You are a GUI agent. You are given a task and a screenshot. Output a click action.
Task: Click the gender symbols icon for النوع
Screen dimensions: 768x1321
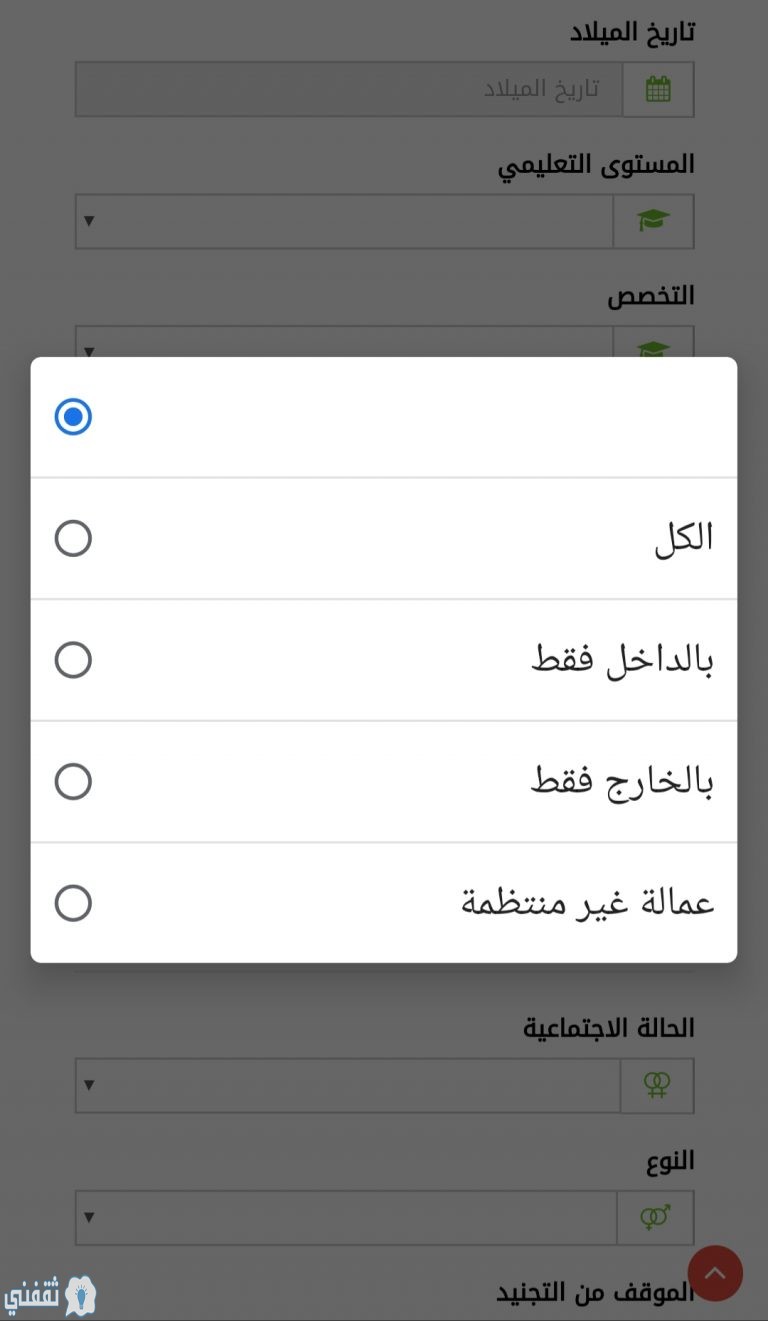click(x=655, y=1217)
